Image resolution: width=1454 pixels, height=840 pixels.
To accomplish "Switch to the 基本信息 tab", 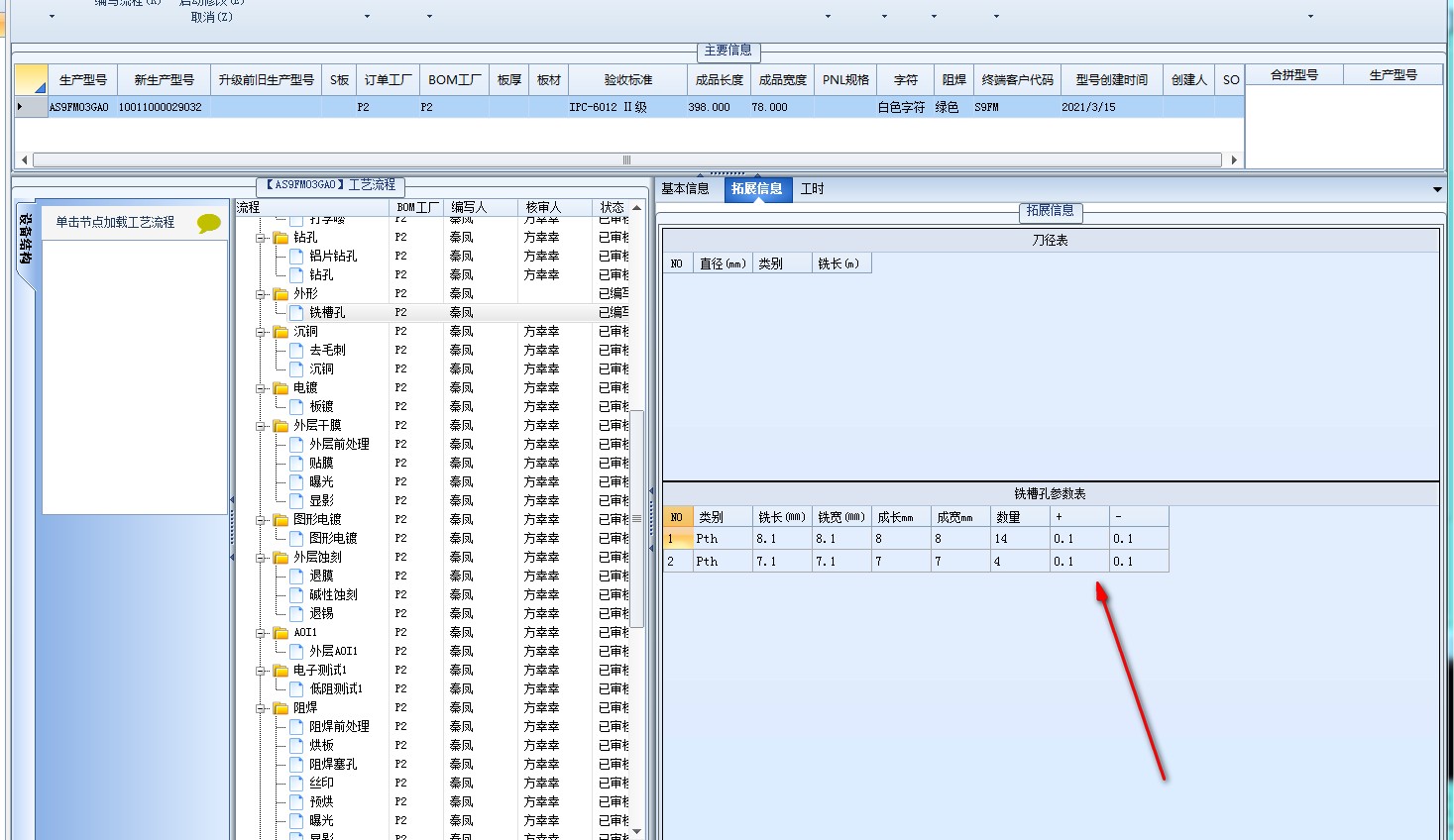I will click(686, 189).
